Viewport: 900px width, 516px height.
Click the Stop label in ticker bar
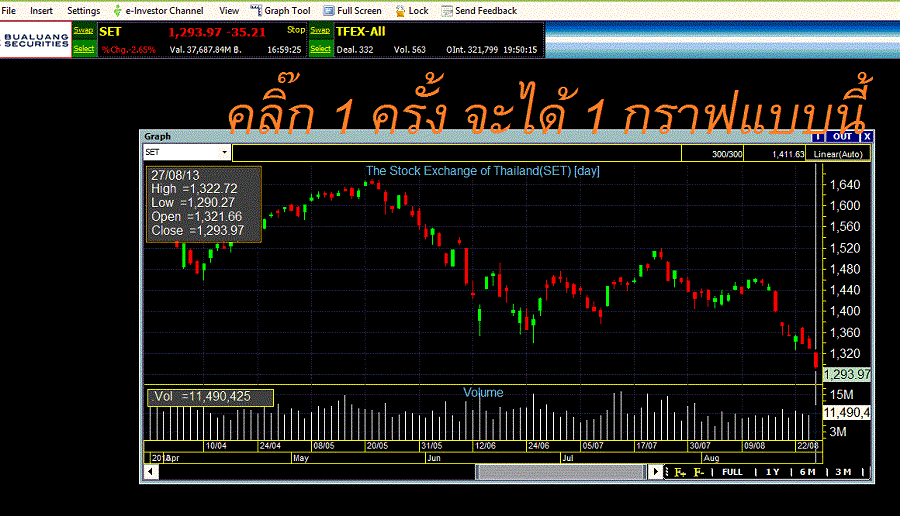pos(296,30)
